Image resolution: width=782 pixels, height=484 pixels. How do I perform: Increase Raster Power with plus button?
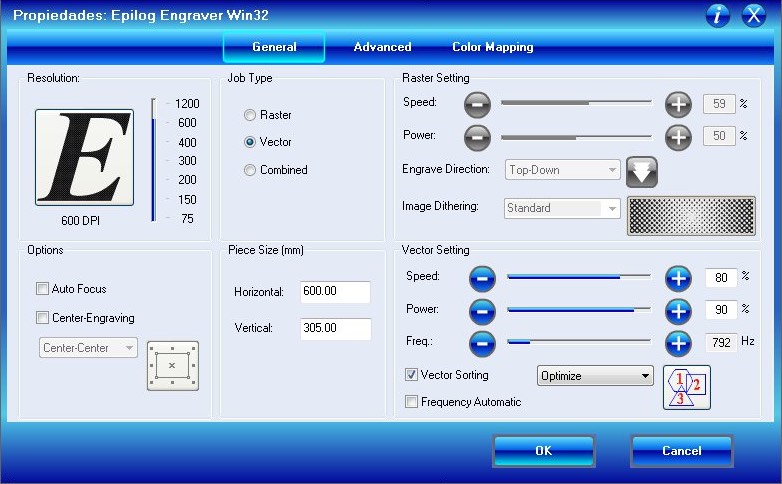click(678, 137)
